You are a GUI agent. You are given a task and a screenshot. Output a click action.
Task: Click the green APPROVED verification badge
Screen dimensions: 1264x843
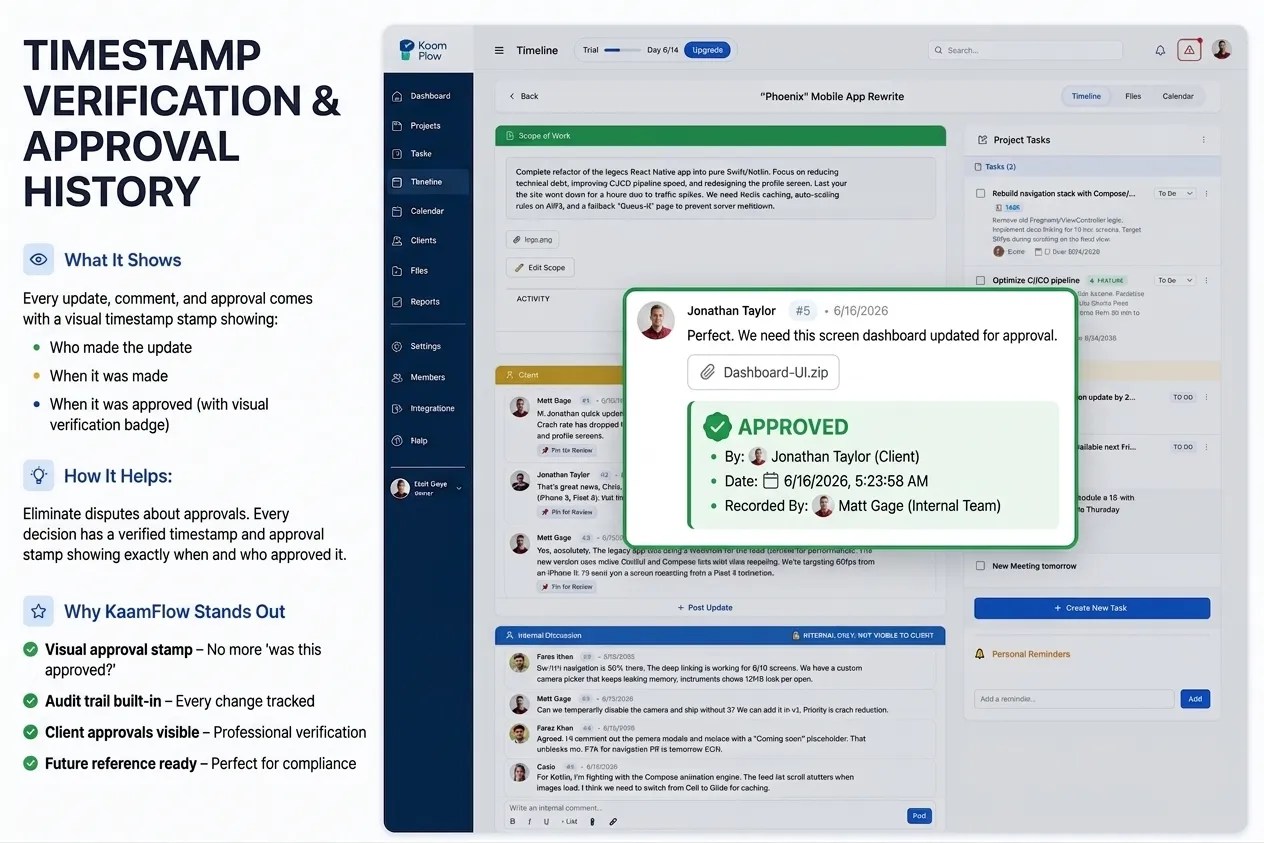click(x=717, y=427)
